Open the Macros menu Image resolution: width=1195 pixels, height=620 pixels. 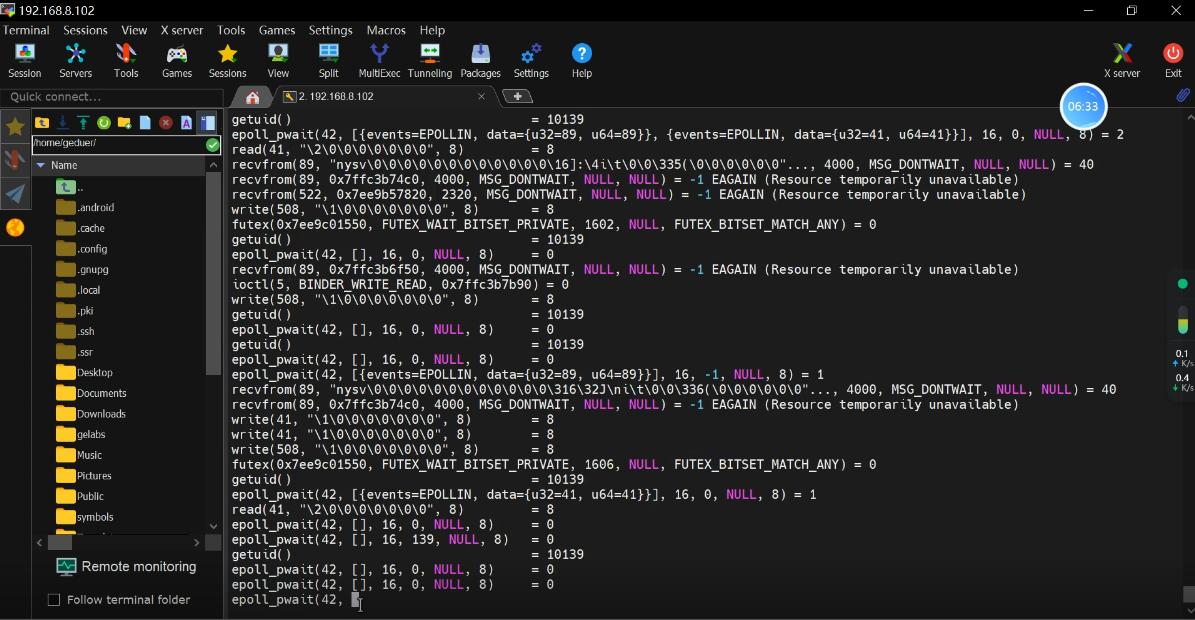click(x=386, y=30)
